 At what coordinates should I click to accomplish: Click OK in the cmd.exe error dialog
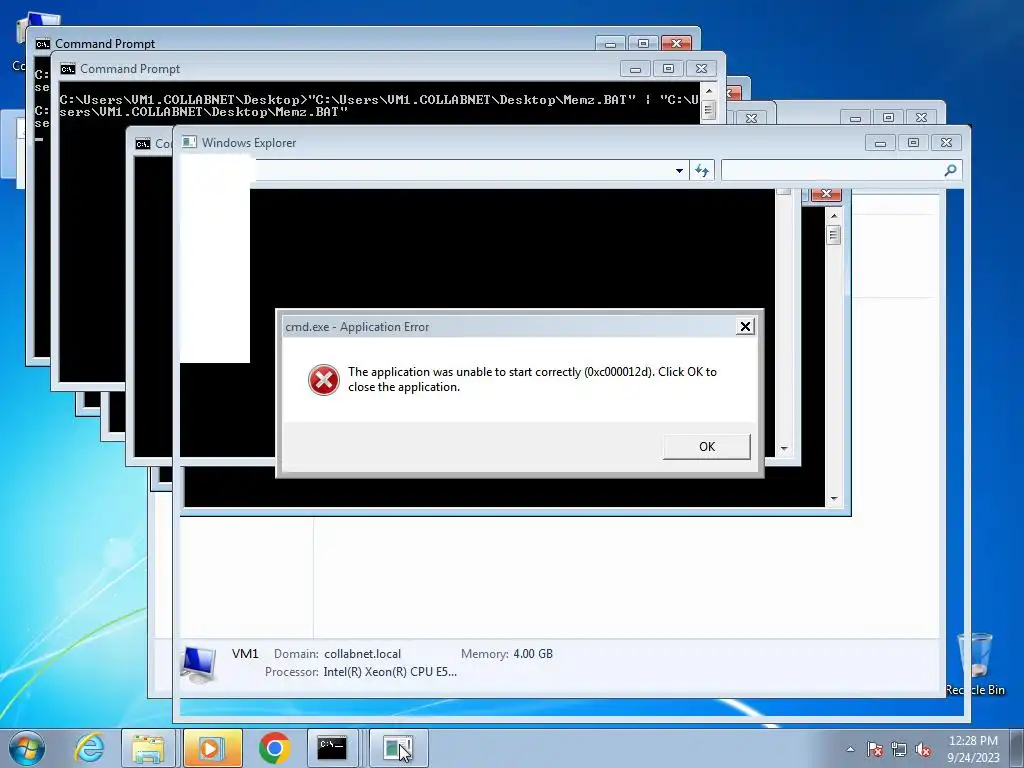707,447
